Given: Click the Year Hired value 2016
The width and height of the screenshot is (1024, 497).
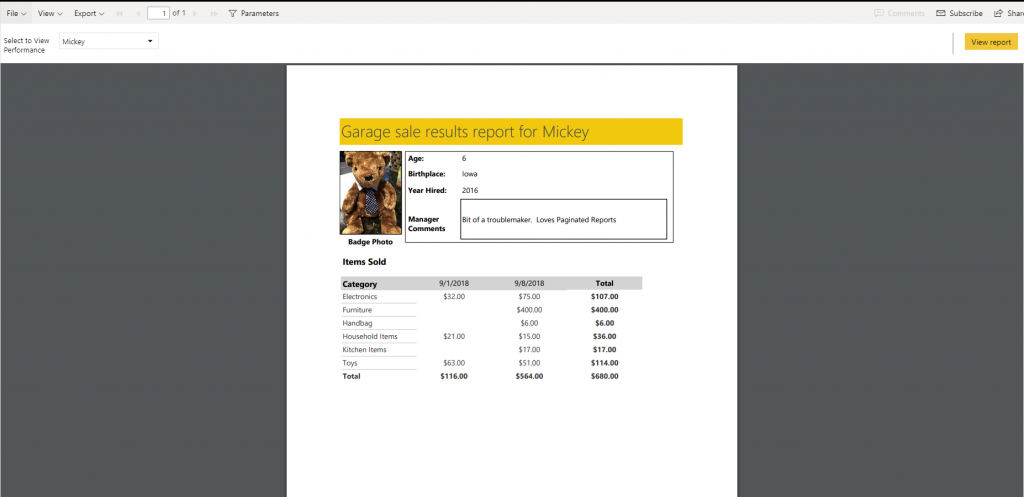Looking at the screenshot, I should [470, 190].
